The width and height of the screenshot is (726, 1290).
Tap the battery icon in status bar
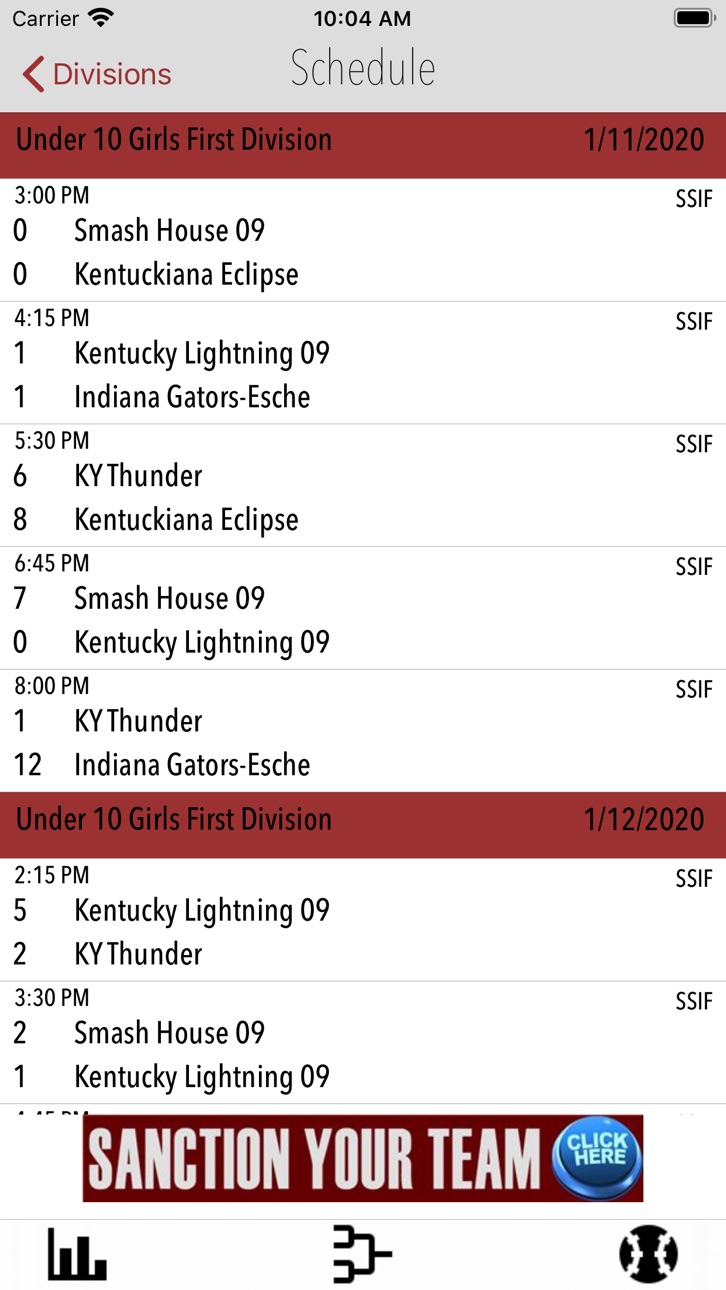(693, 18)
